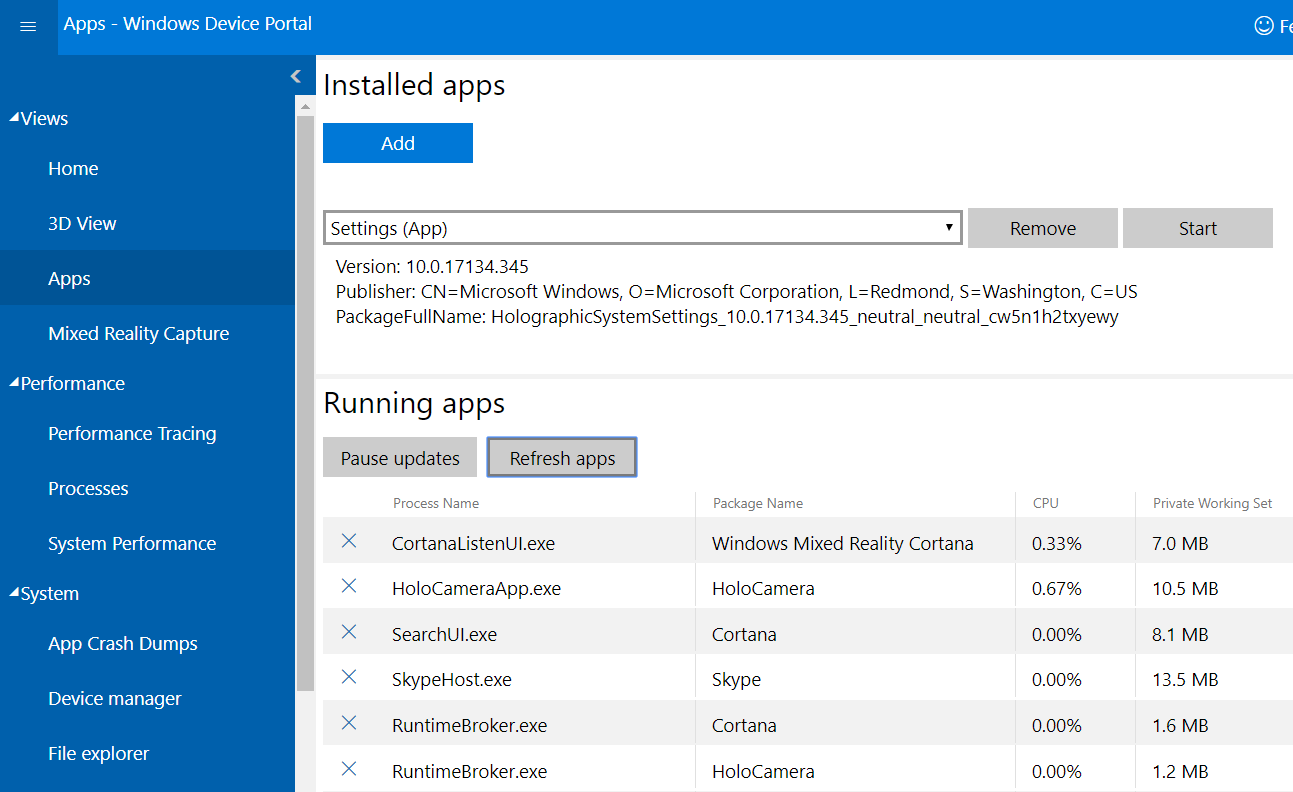This screenshot has width=1293, height=792.
Task: Close HoloCameraApp.exe using its X icon
Action: [349, 586]
